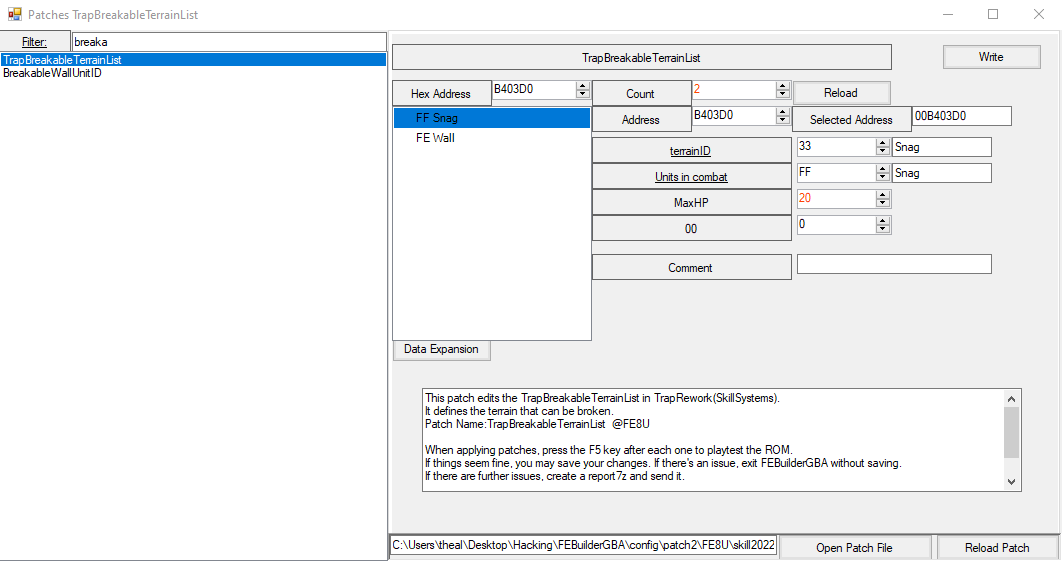Open the Data Expansion option
The width and height of the screenshot is (1062, 561).
pos(441,350)
